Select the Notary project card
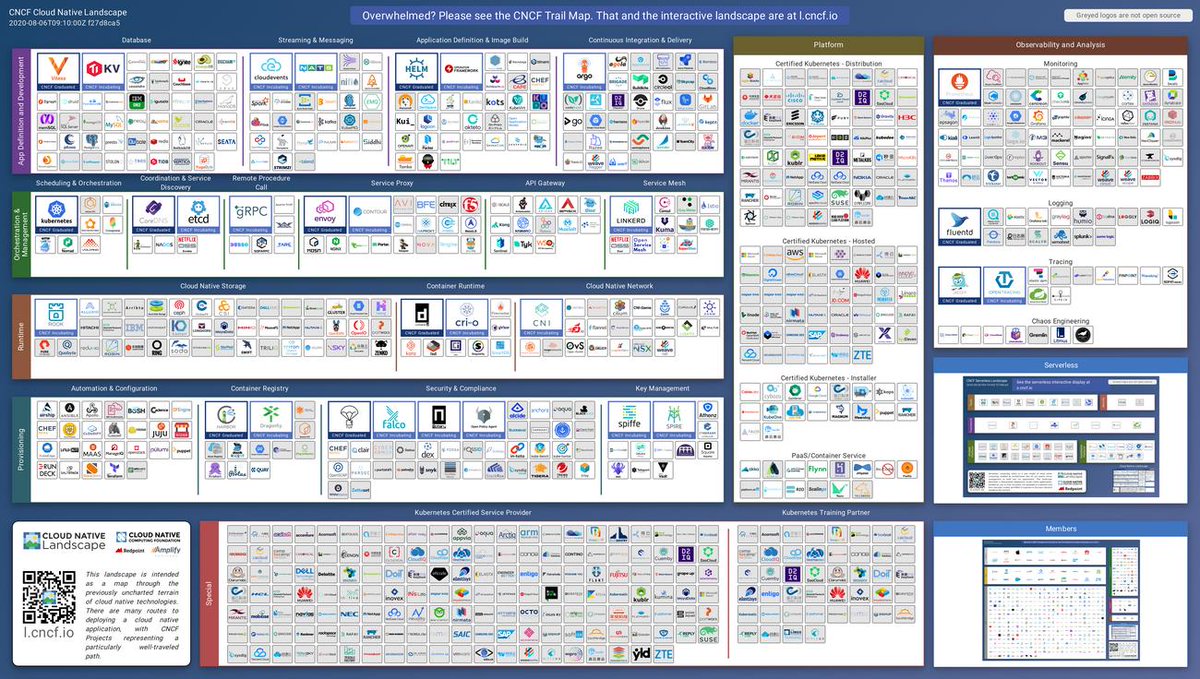This screenshot has width=1200, height=679. tap(439, 421)
